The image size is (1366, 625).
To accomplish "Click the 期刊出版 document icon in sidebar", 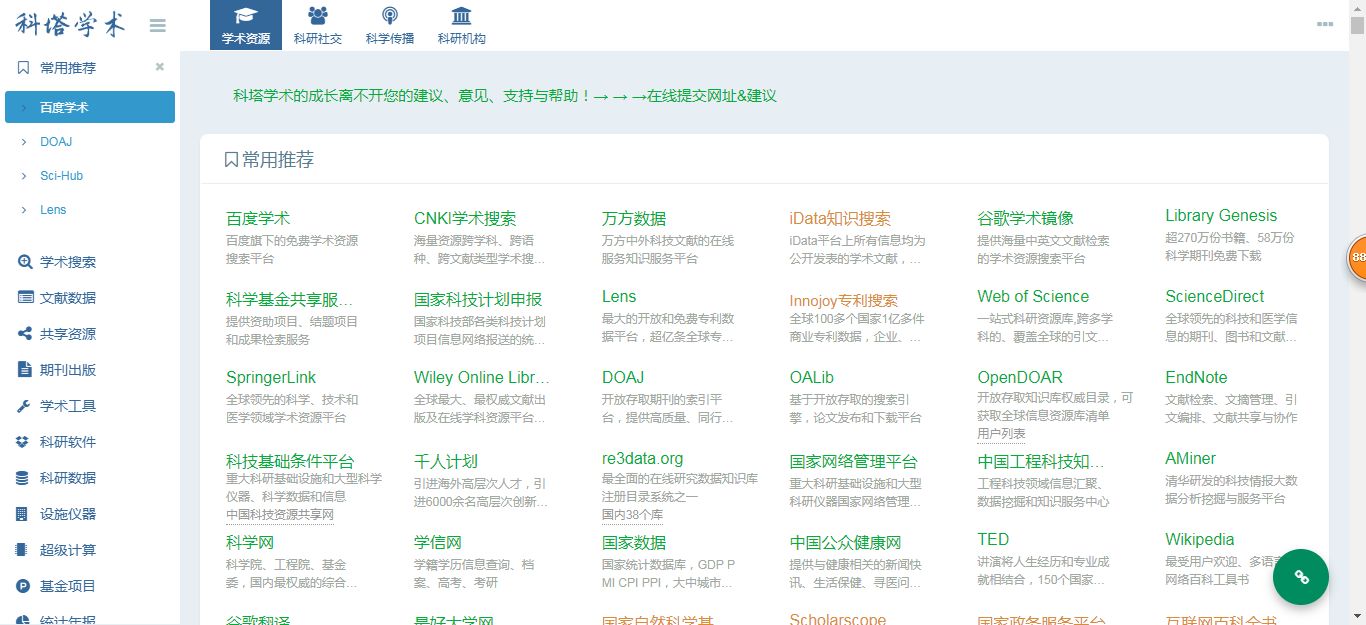I will point(24,370).
